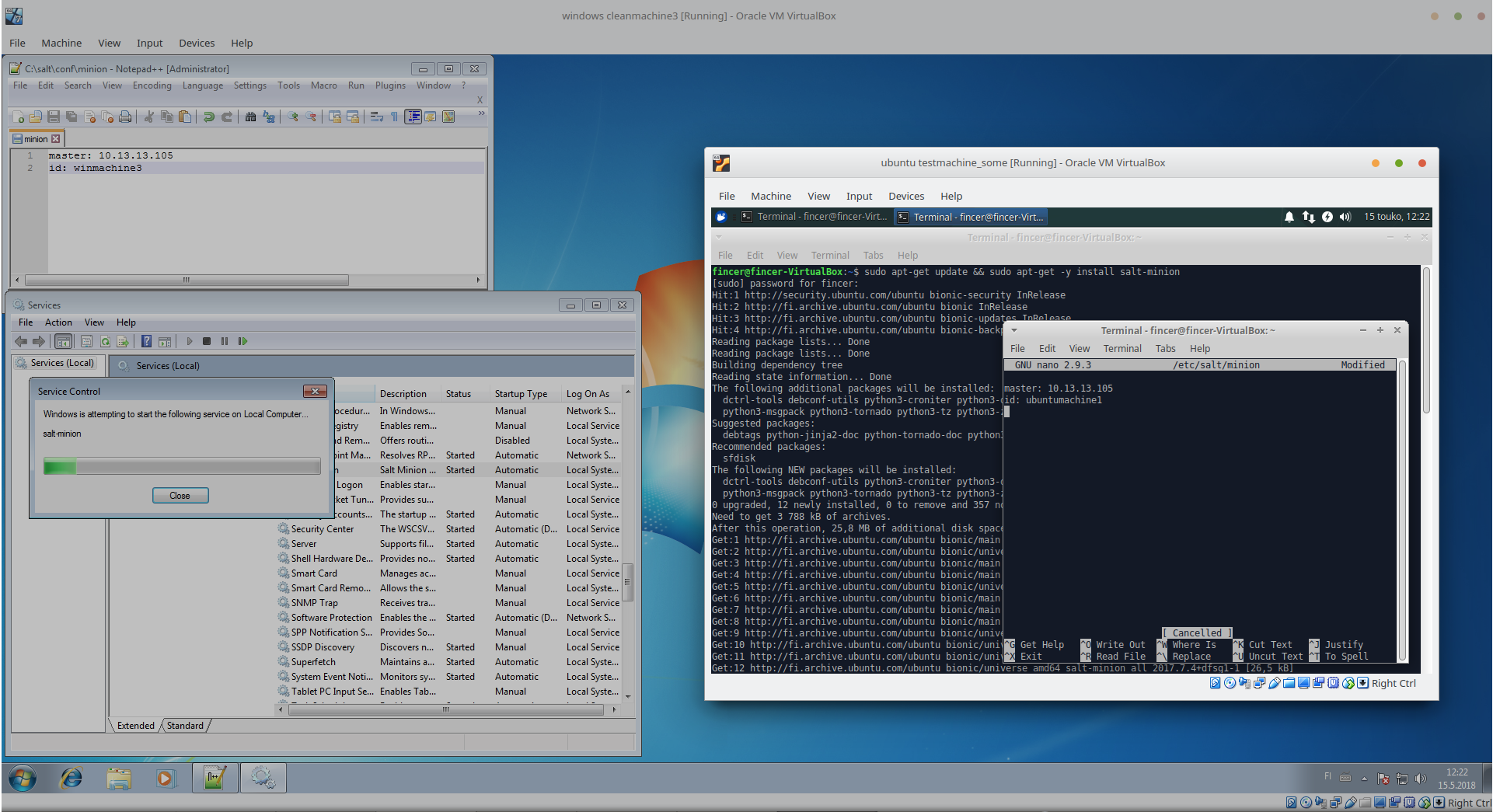Open Devices menu of Windows VM window
Viewport: 1493px width, 812px height.
click(197, 44)
